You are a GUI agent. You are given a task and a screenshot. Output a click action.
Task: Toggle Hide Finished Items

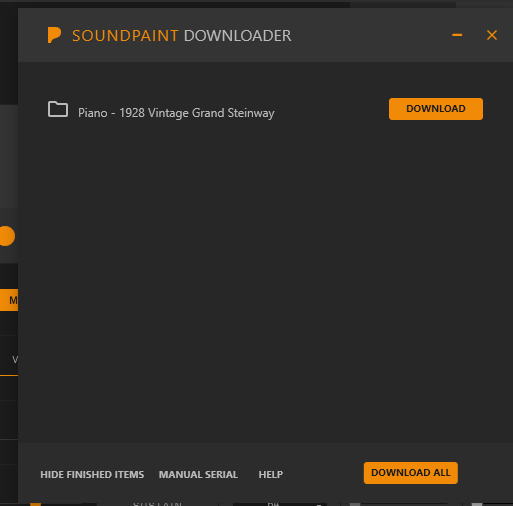coord(92,474)
